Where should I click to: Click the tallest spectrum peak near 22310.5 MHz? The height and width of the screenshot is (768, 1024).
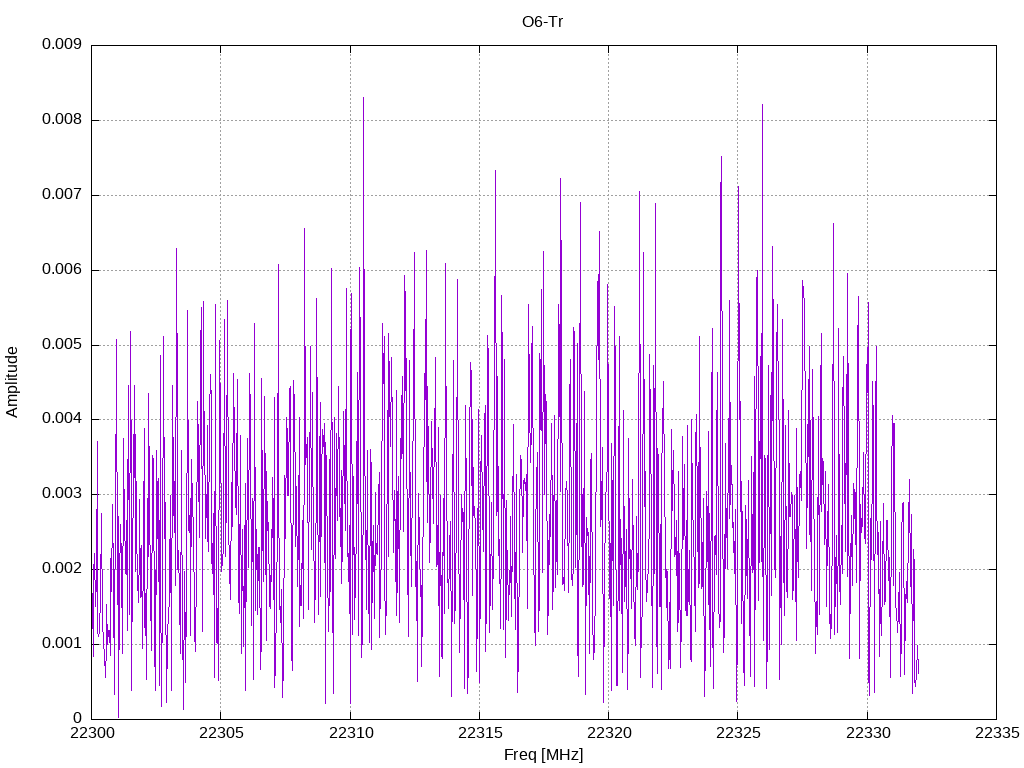pos(364,99)
